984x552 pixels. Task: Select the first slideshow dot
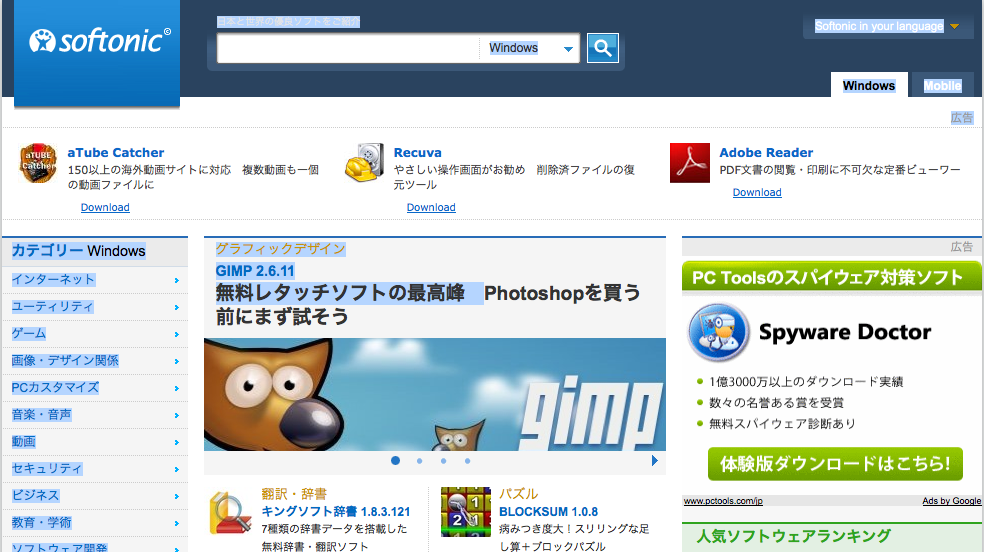395,460
